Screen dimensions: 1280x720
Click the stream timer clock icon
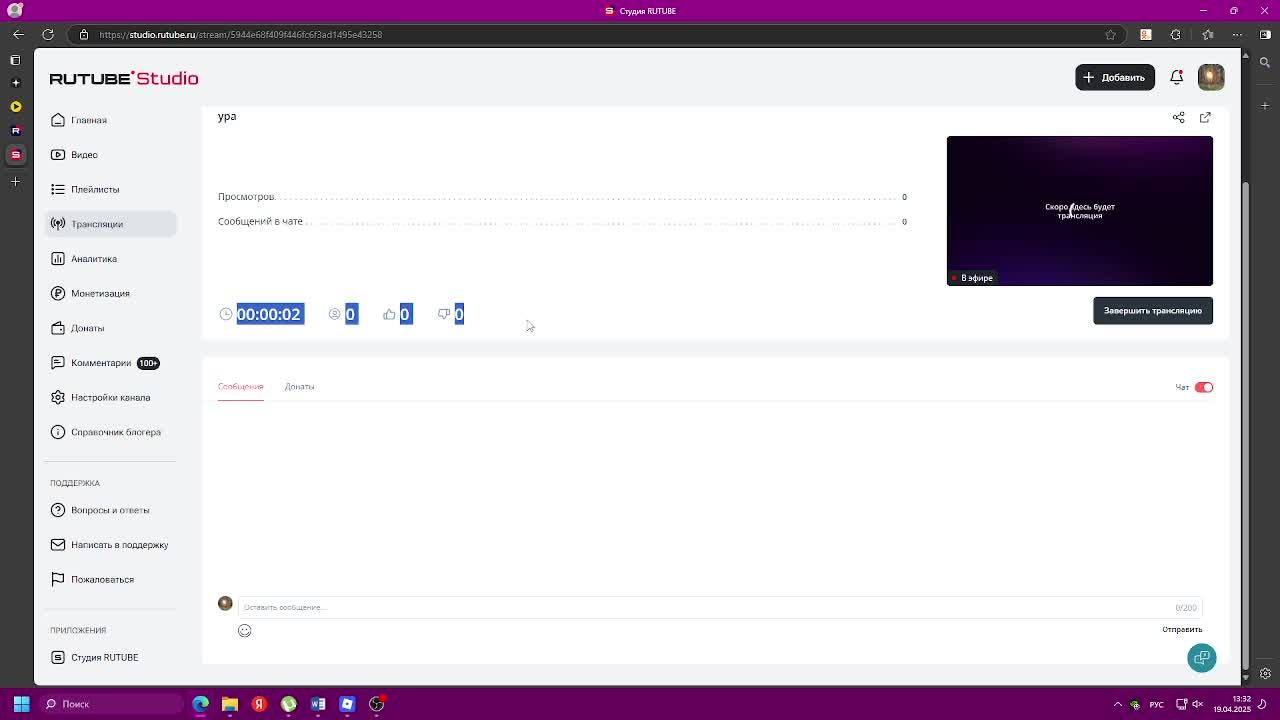[226, 314]
